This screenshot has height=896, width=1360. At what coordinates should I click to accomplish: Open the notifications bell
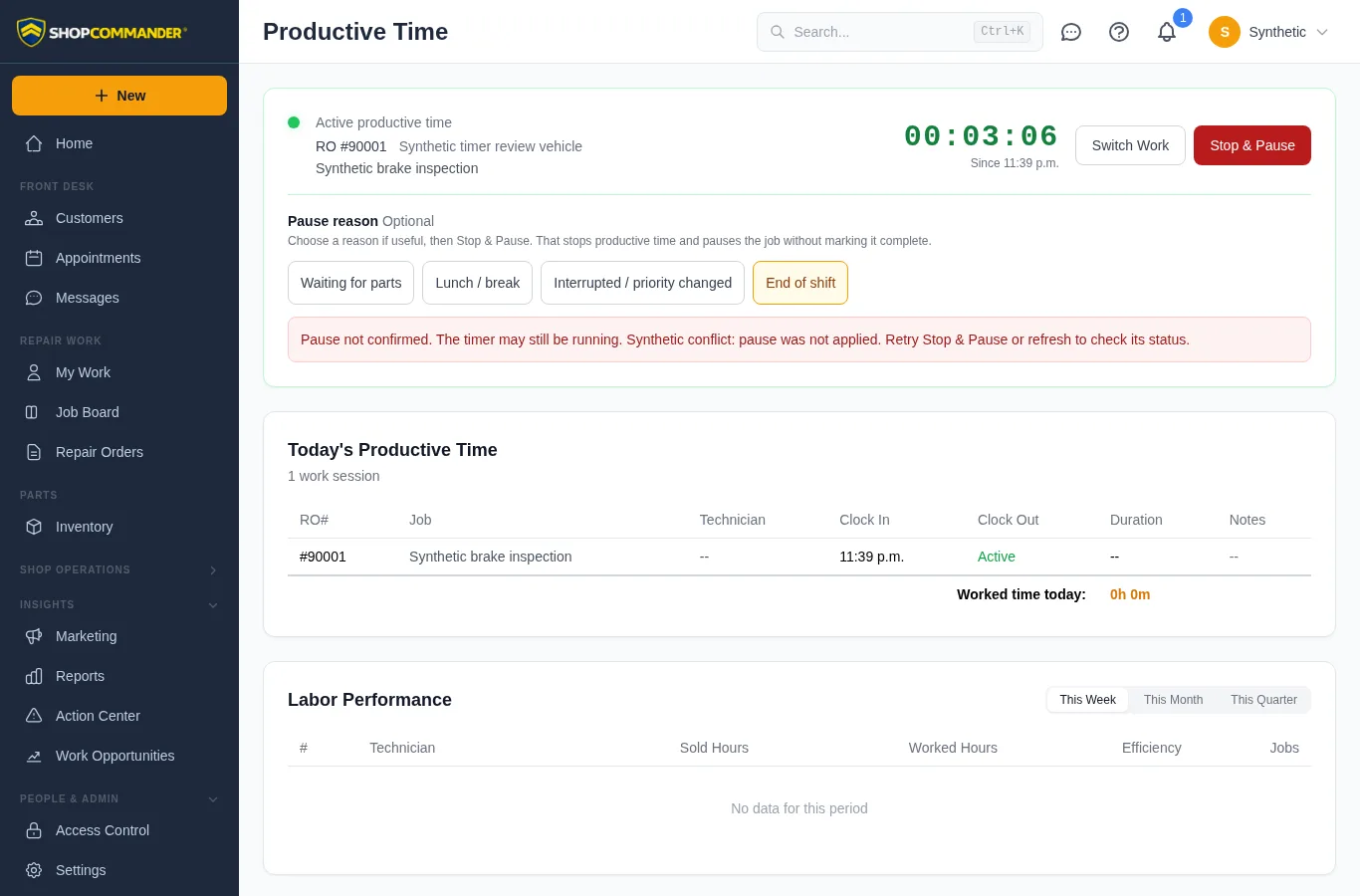[1167, 32]
